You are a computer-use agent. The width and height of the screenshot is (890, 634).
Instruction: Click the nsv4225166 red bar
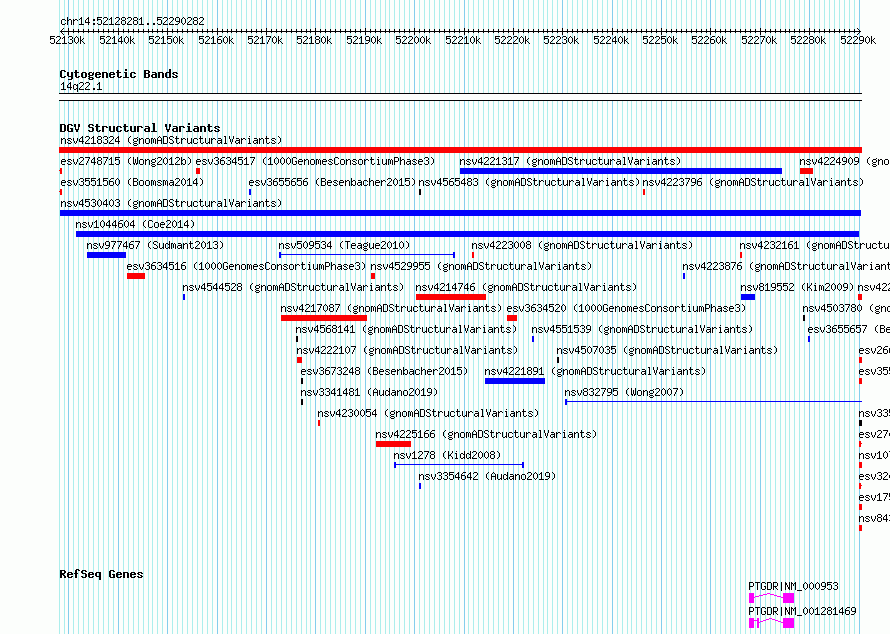(393, 444)
